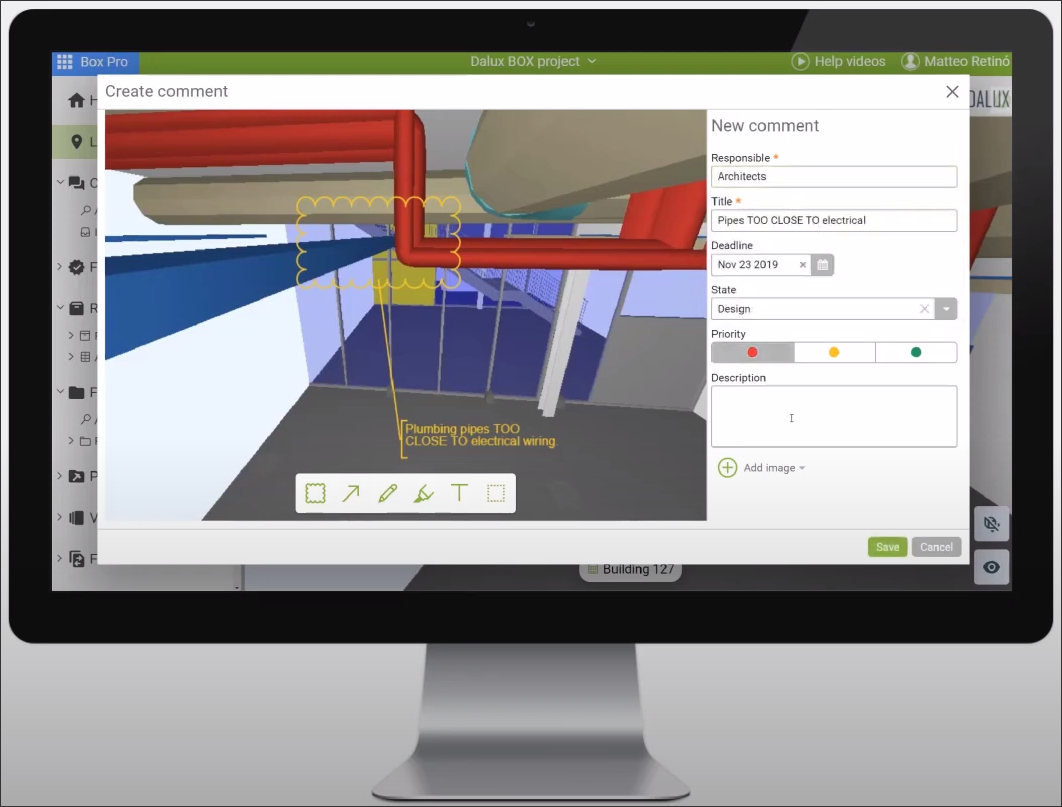Open Help videos
Screen dimensions: 1062x807
coord(839,62)
